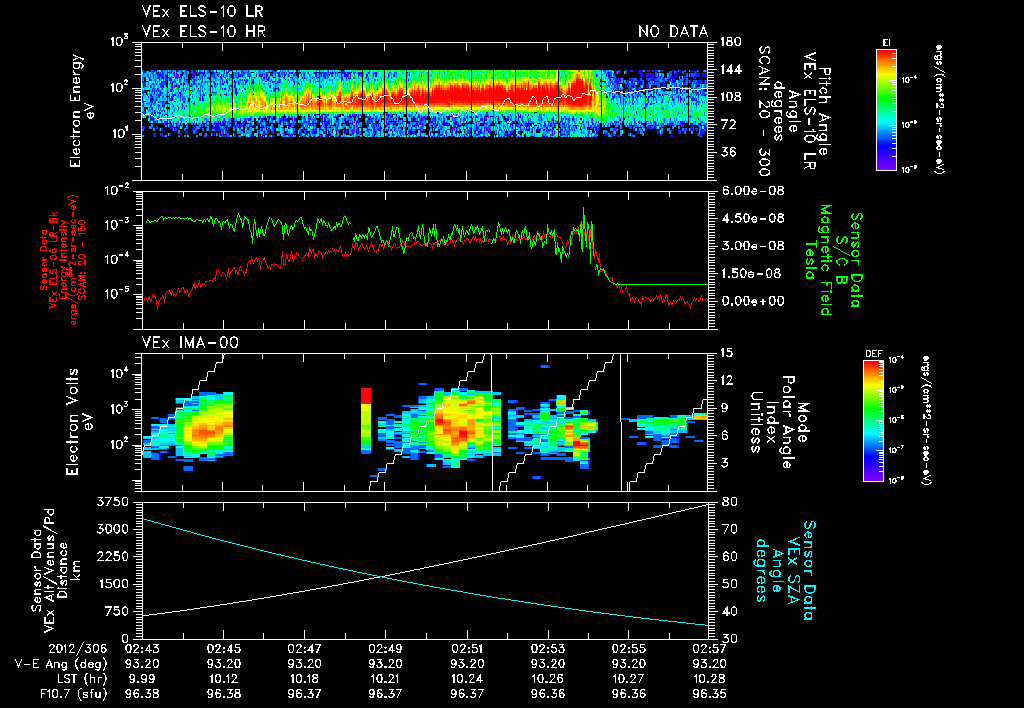Click the 3000 altitude tick label

pos(112,529)
